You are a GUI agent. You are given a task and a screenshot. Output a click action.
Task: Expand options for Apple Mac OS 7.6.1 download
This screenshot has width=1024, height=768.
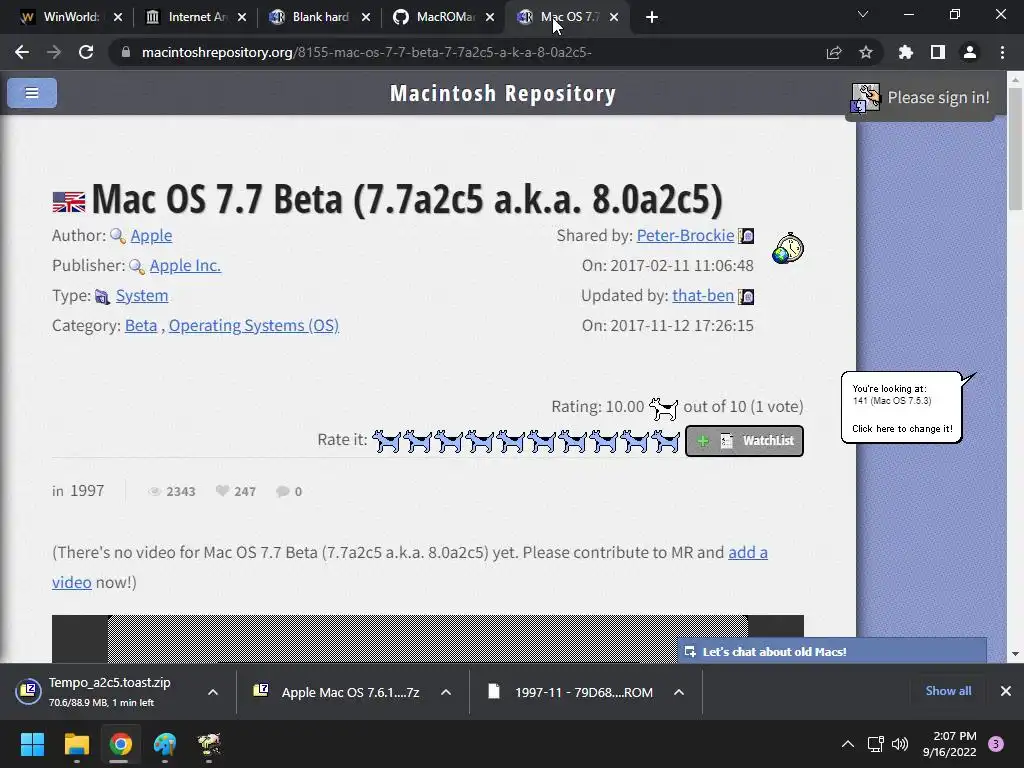[x=446, y=692]
